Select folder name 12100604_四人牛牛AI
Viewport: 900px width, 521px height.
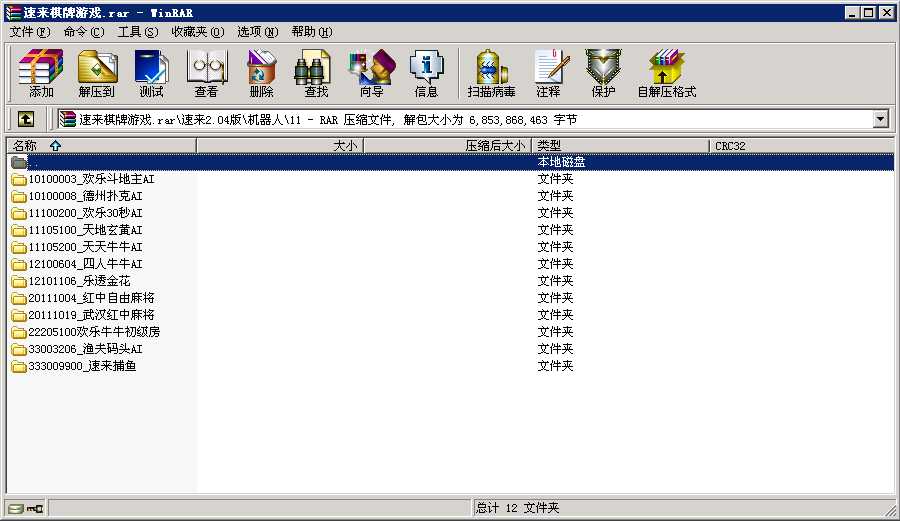pyautogui.click(x=86, y=264)
